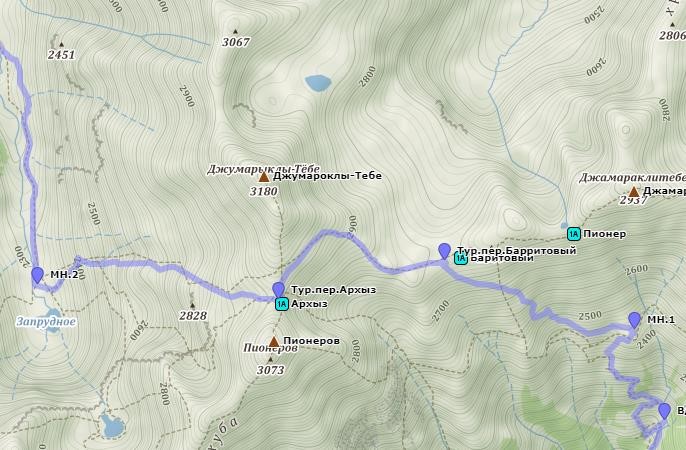Image resolution: width=686 pixels, height=450 pixels.
Task: Select the МН.1 waypoint marker
Action: [x=634, y=320]
